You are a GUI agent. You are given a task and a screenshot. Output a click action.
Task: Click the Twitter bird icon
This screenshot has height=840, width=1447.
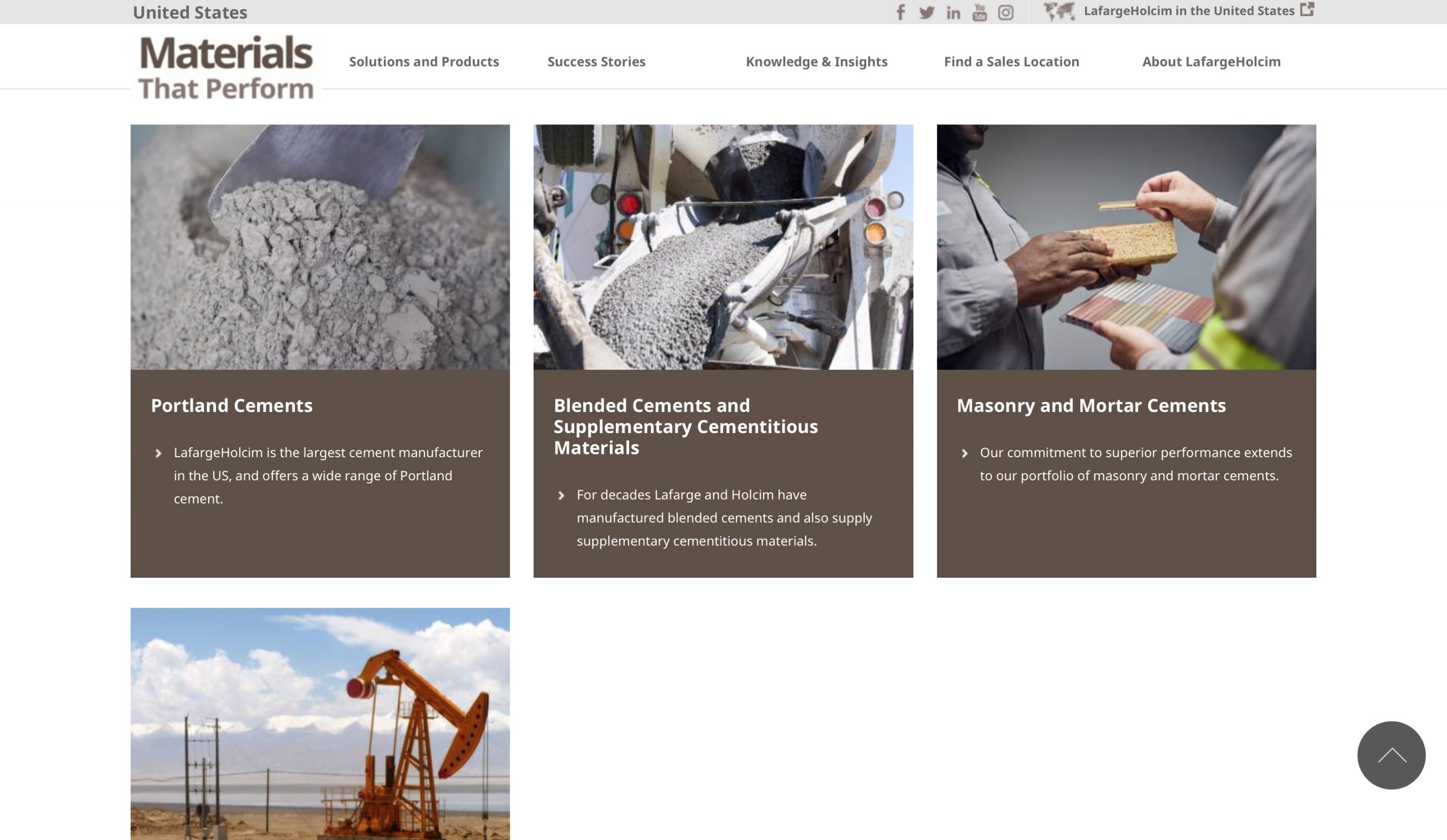click(x=926, y=12)
